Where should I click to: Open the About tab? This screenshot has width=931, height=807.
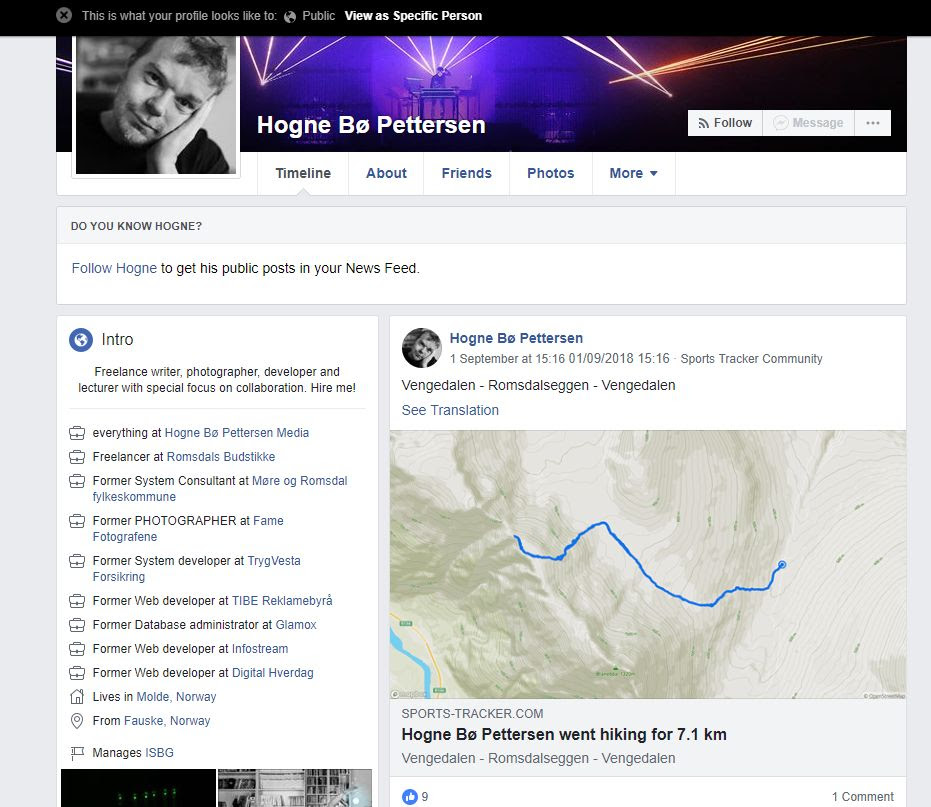pos(386,173)
